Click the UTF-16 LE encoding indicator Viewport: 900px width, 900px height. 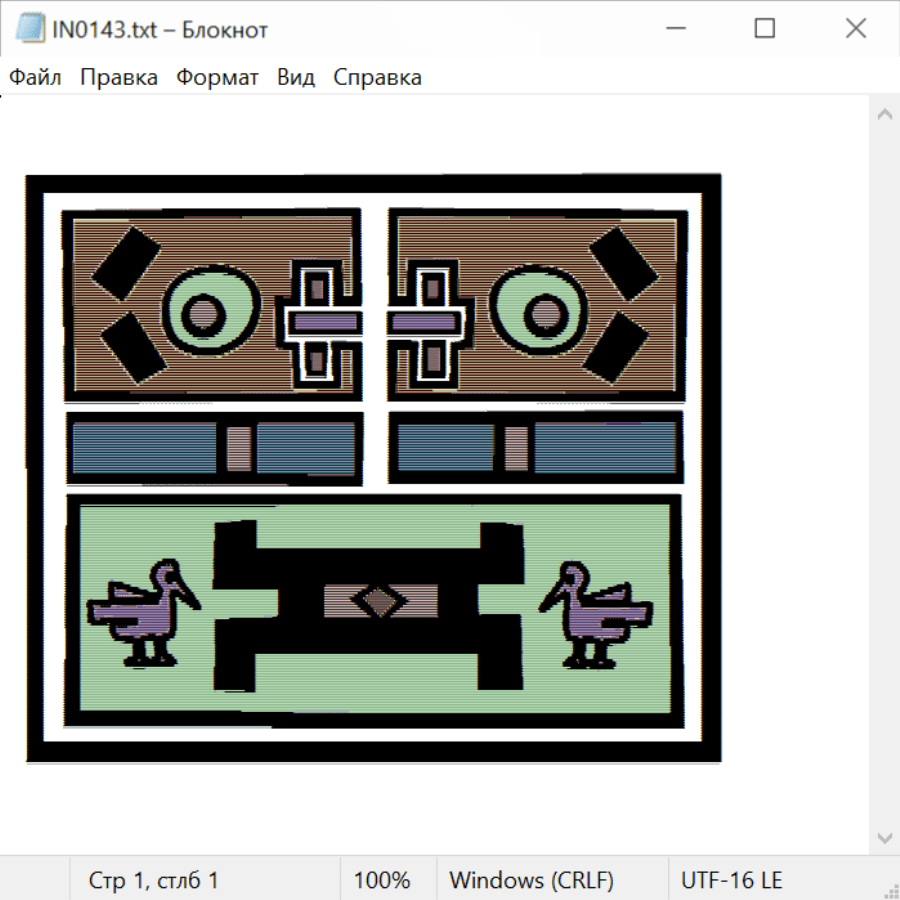point(731,880)
